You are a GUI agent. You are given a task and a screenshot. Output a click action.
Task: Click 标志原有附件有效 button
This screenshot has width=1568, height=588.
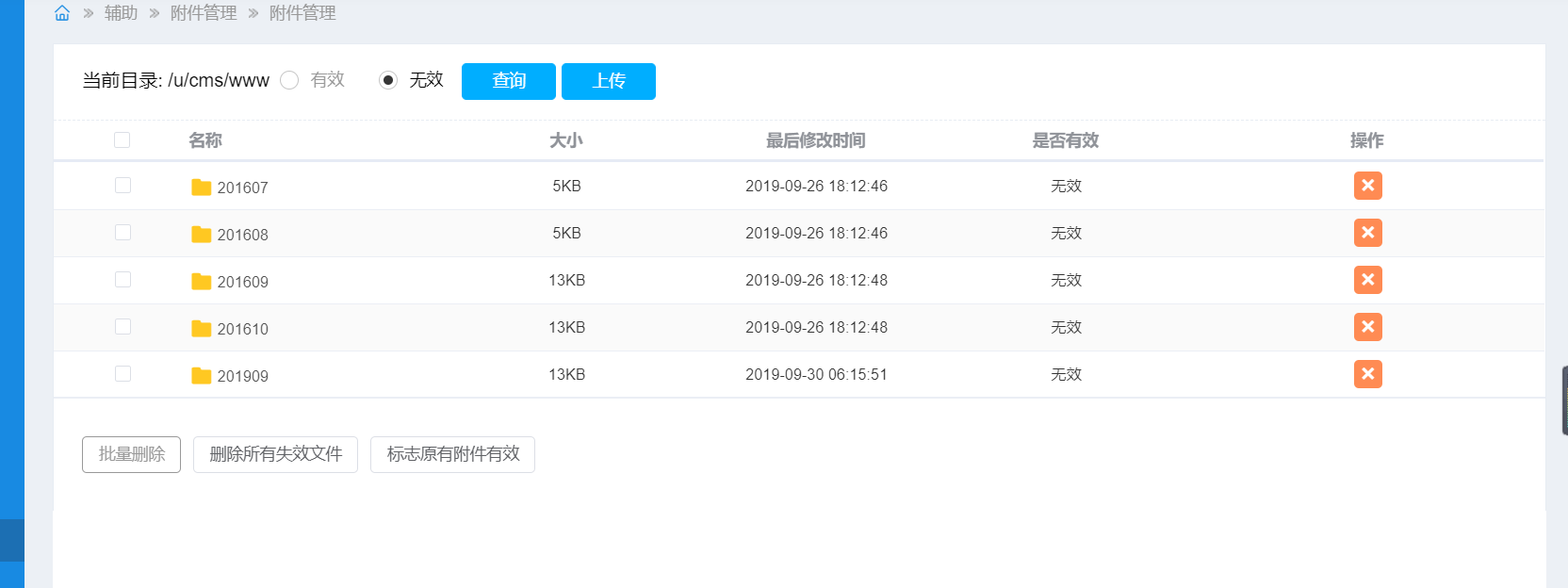click(x=452, y=454)
